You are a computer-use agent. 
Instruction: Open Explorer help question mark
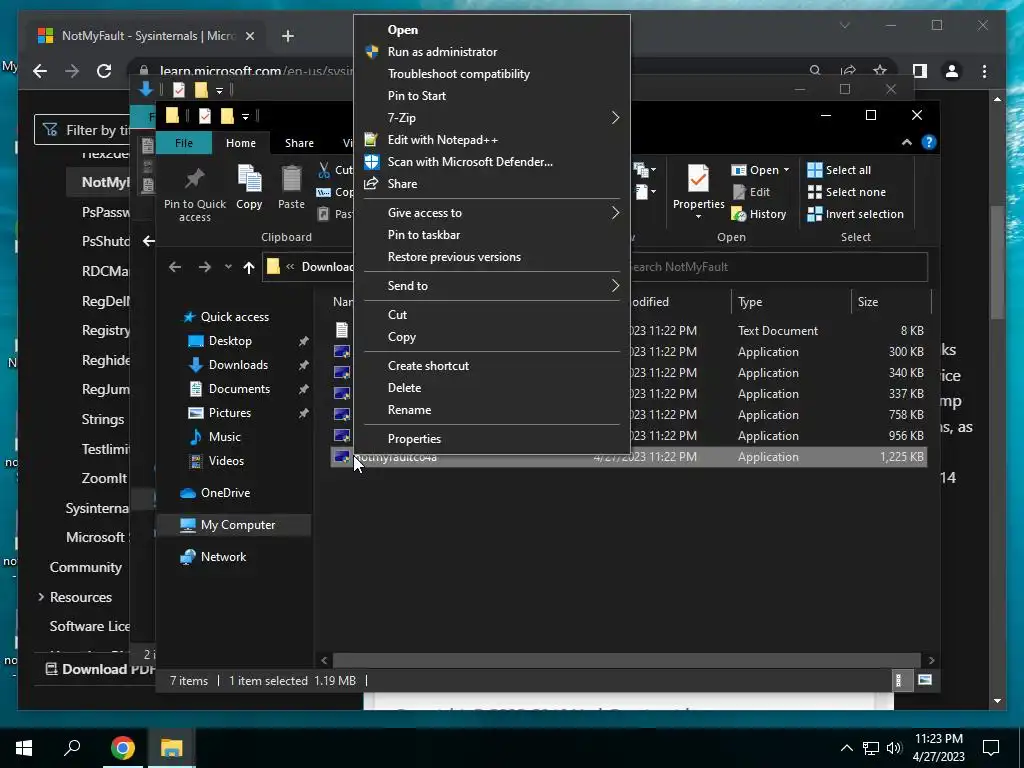pos(929,142)
